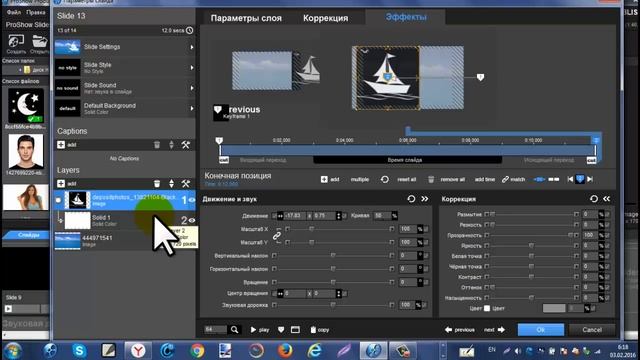Go to next slide button
The image size is (640, 360).
tap(494, 329)
